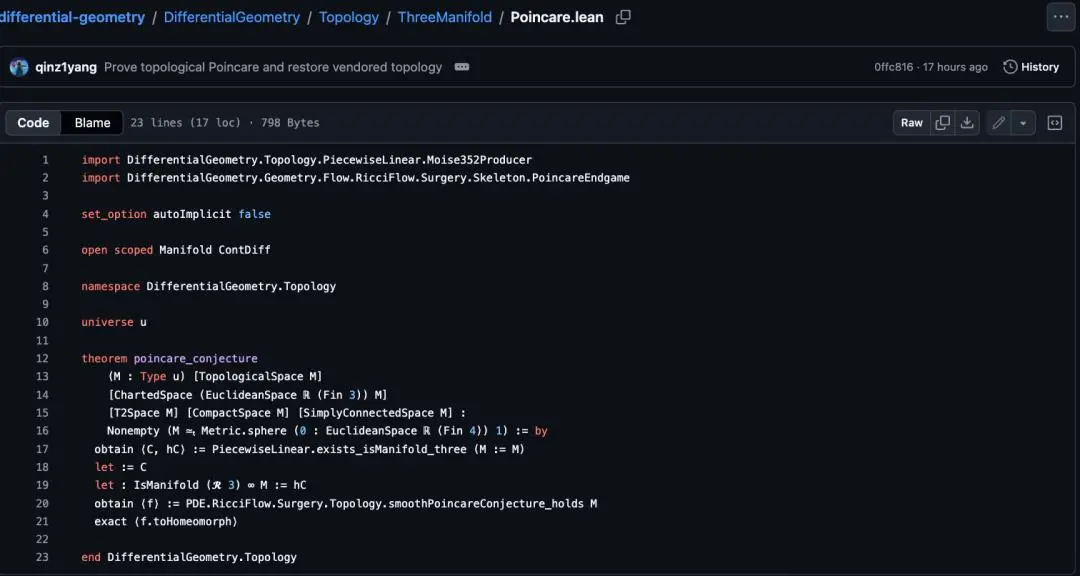
Task: Copy raw file contents icon
Action: click(x=942, y=123)
